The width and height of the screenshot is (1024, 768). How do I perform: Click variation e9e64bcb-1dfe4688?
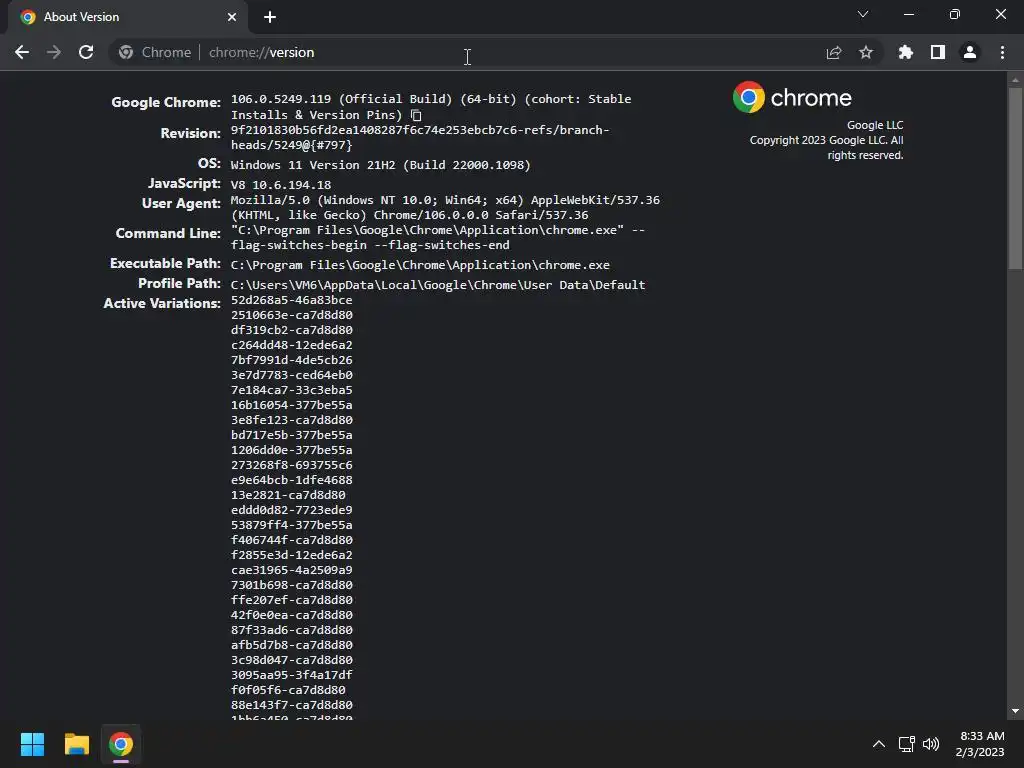pyautogui.click(x=292, y=481)
